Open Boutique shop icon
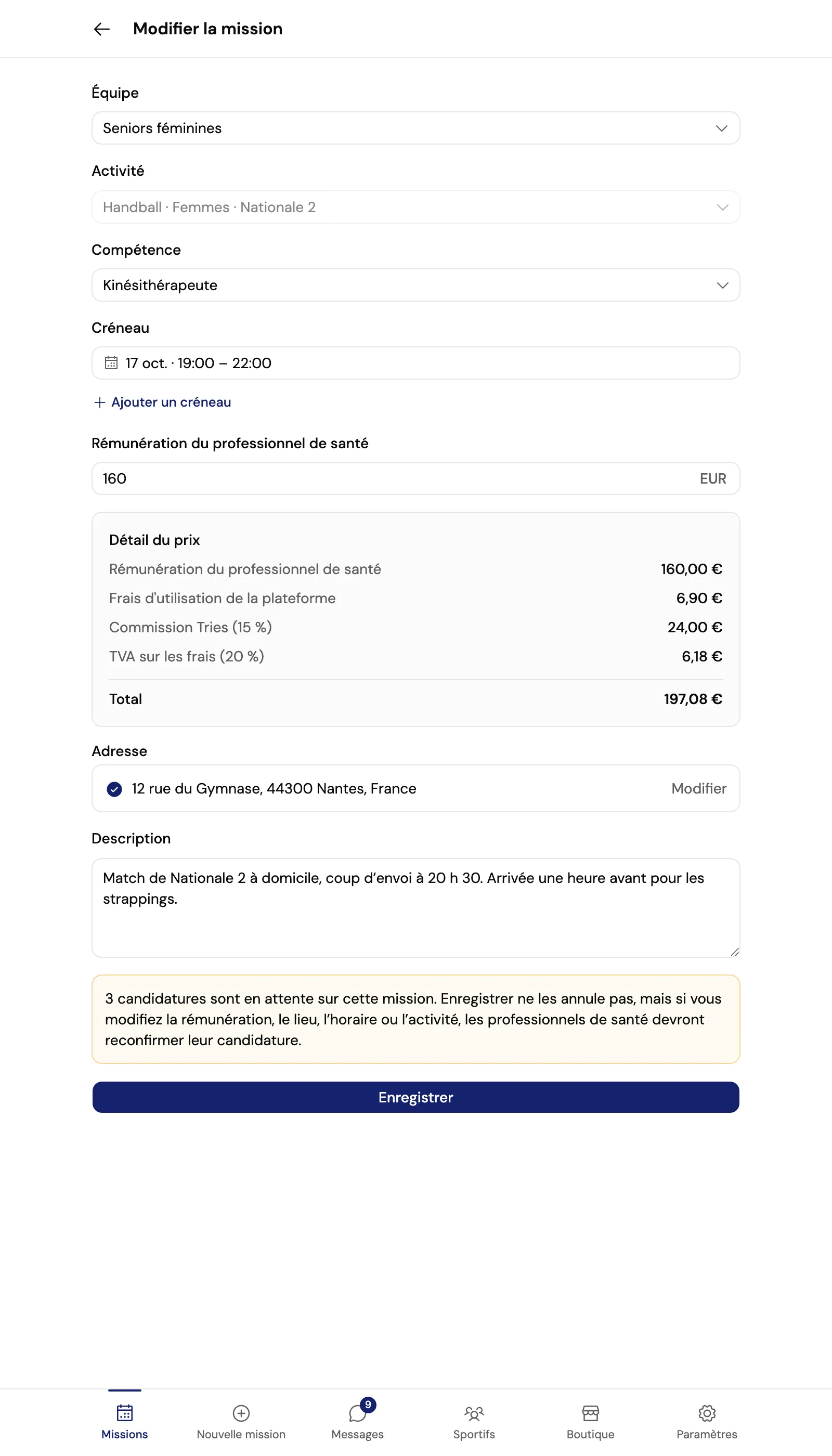This screenshot has width=832, height=1456. point(590,1412)
